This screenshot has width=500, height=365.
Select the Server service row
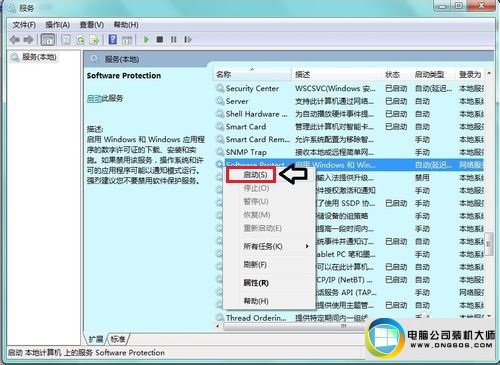pyautogui.click(x=349, y=101)
